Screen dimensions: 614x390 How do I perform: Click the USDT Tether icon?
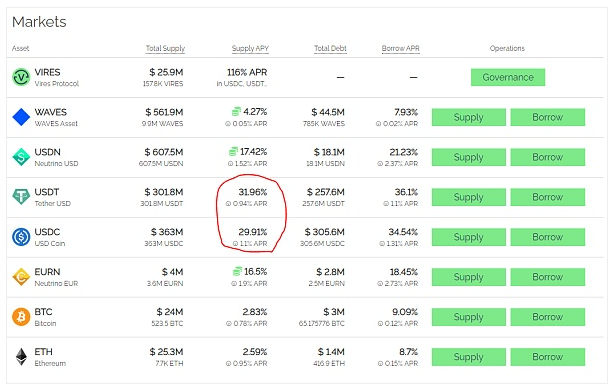[x=21, y=197]
